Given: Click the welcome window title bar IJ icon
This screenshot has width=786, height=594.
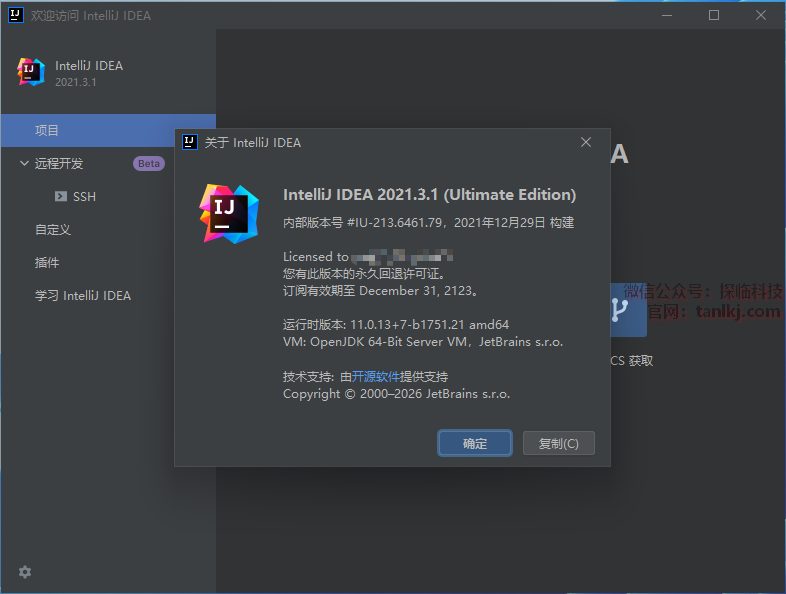Looking at the screenshot, I should tap(16, 15).
